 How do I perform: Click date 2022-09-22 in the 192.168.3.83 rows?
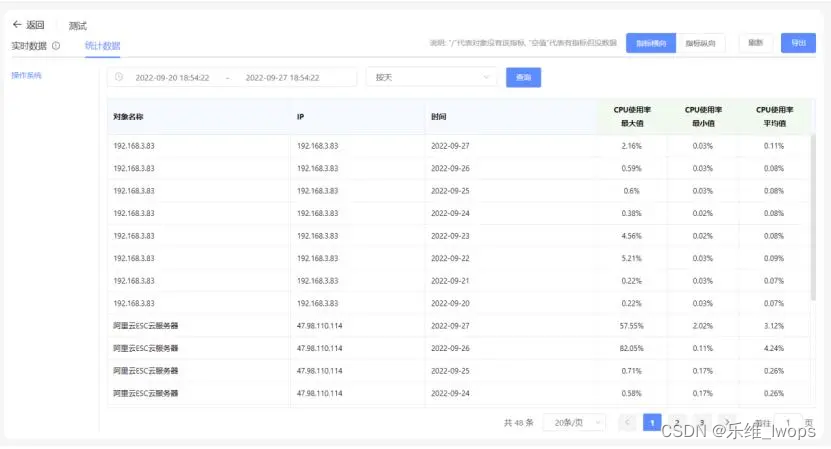point(450,258)
